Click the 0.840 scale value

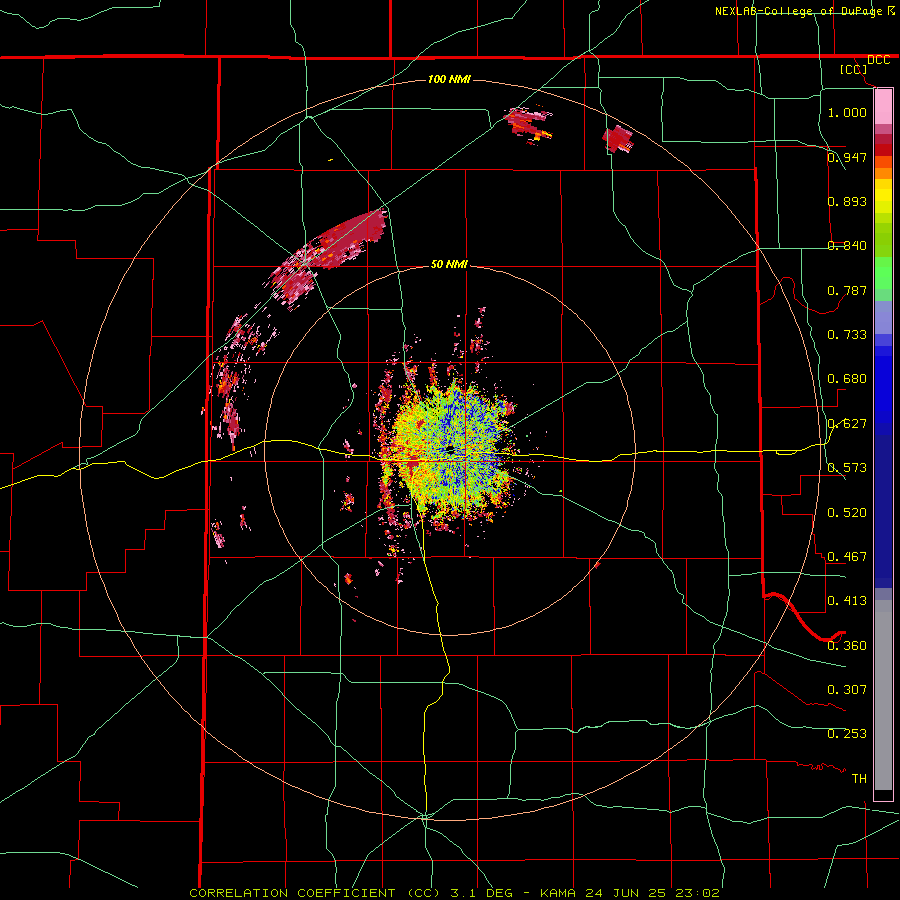click(x=847, y=245)
